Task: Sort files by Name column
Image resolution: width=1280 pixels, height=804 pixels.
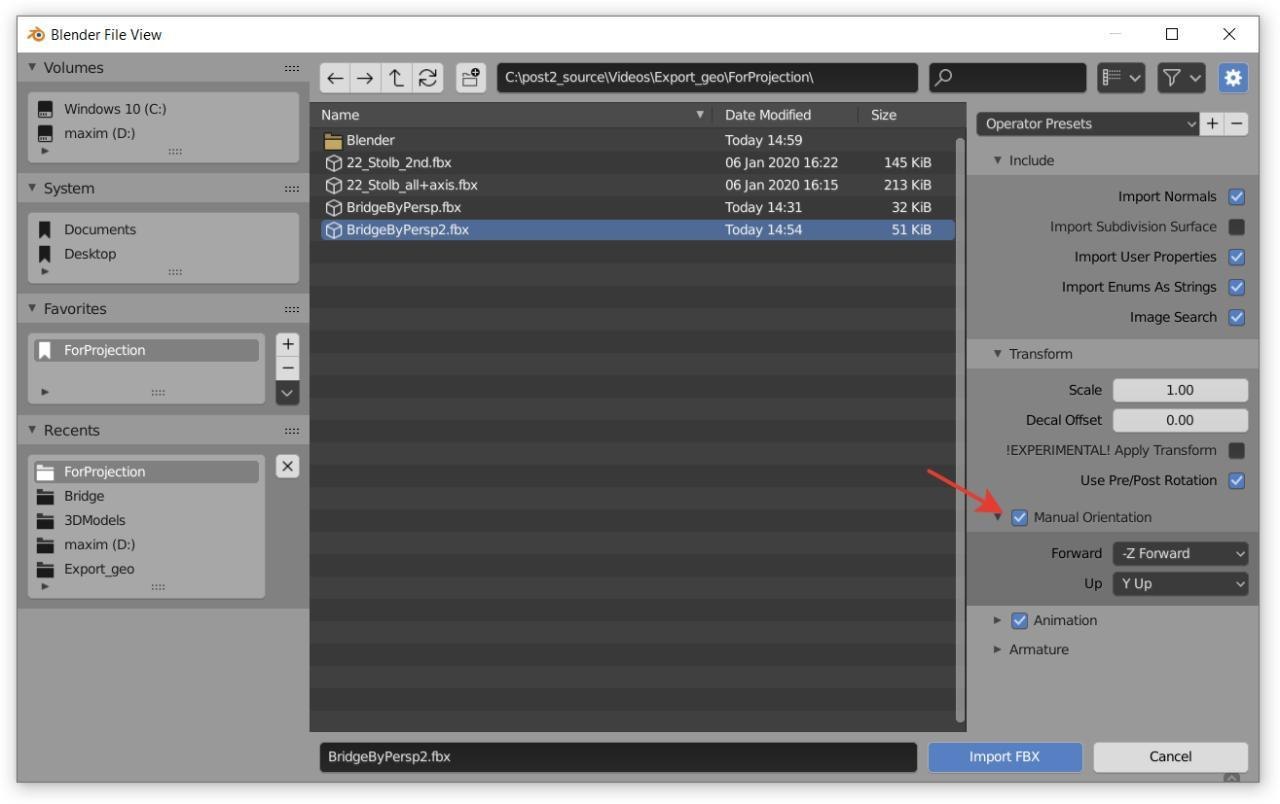Action: point(512,115)
